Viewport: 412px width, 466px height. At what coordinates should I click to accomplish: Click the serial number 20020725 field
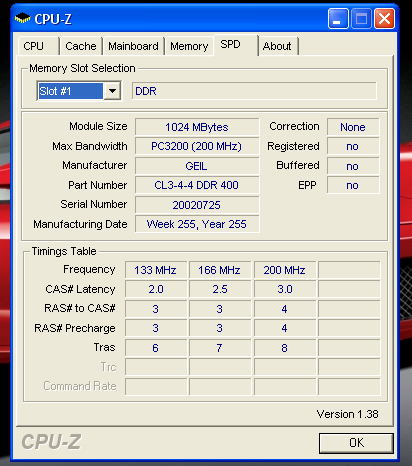coord(197,205)
